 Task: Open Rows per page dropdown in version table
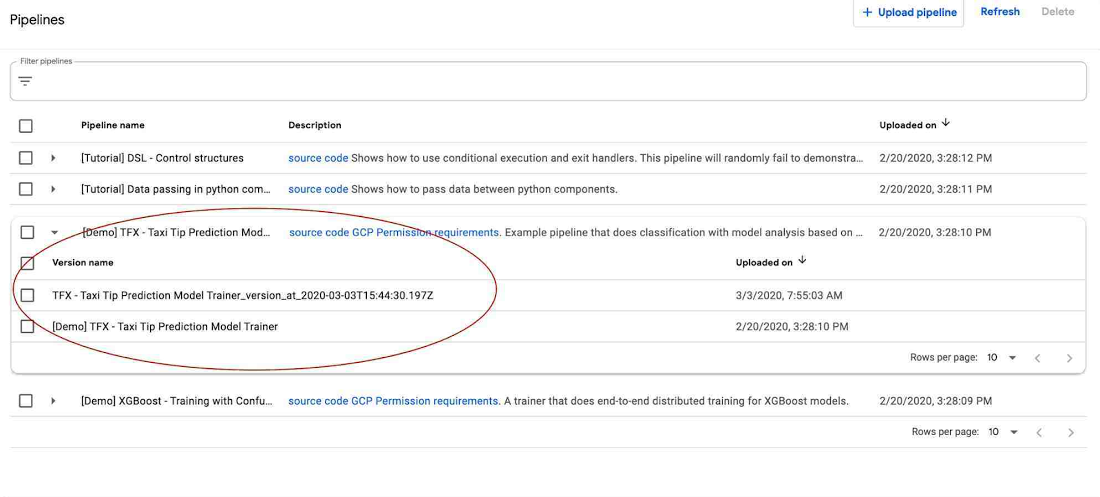coord(1002,357)
